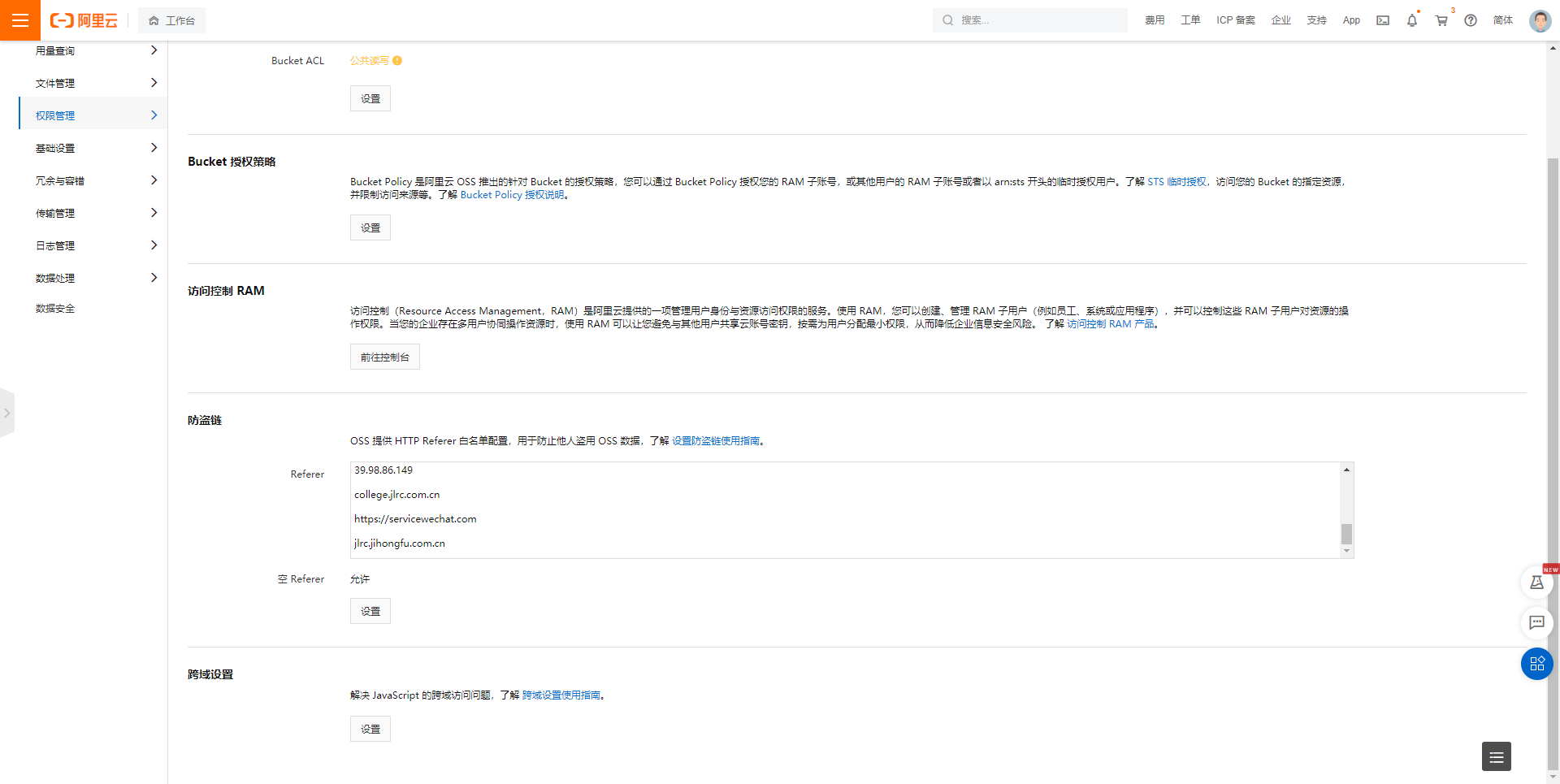Open the top-left hamburger menu icon

20,20
